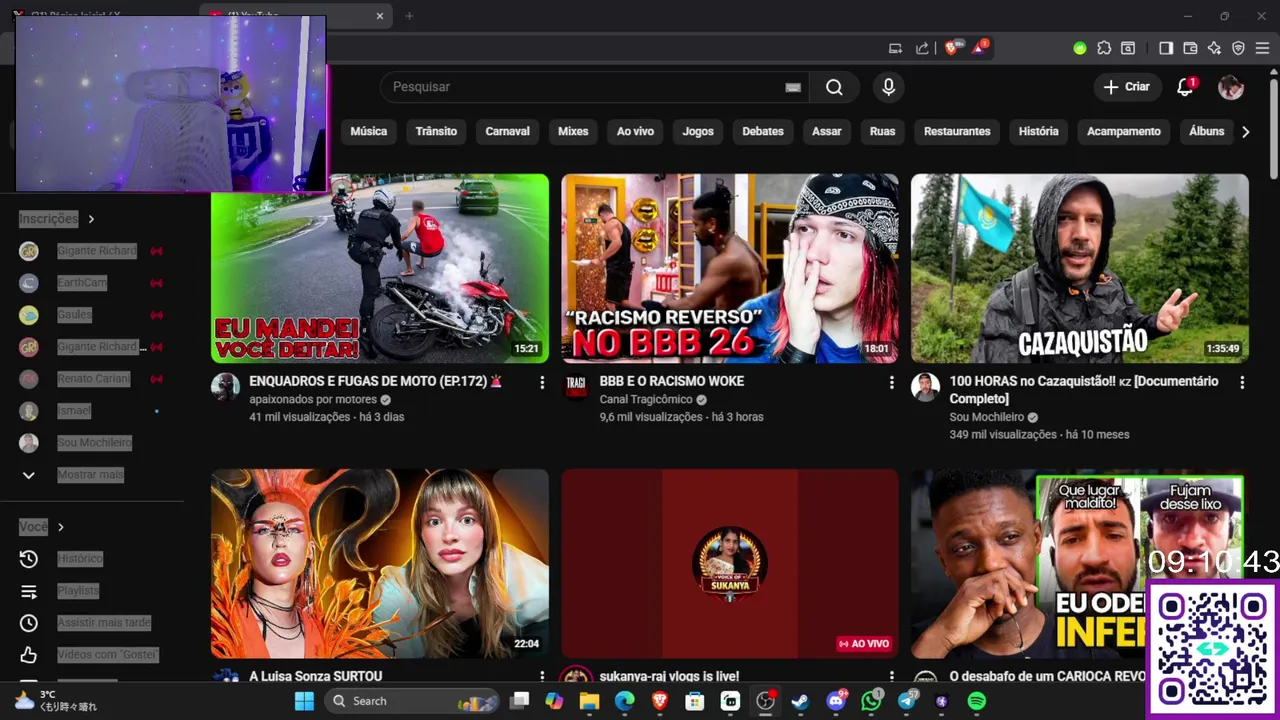Open a new browser tab with plus
The height and width of the screenshot is (720, 1280).
409,16
